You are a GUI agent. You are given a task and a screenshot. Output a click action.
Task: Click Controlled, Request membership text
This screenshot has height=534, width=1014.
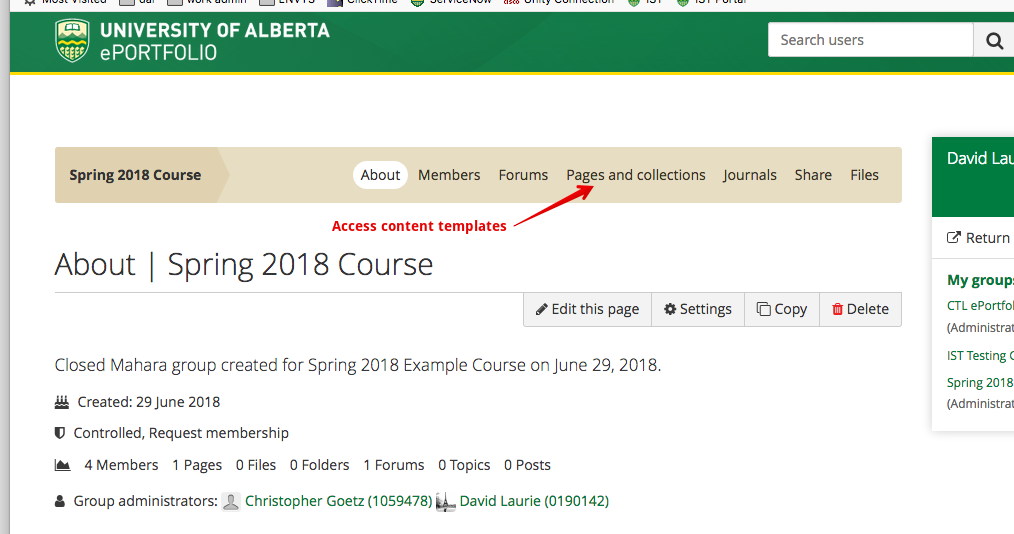tap(181, 433)
